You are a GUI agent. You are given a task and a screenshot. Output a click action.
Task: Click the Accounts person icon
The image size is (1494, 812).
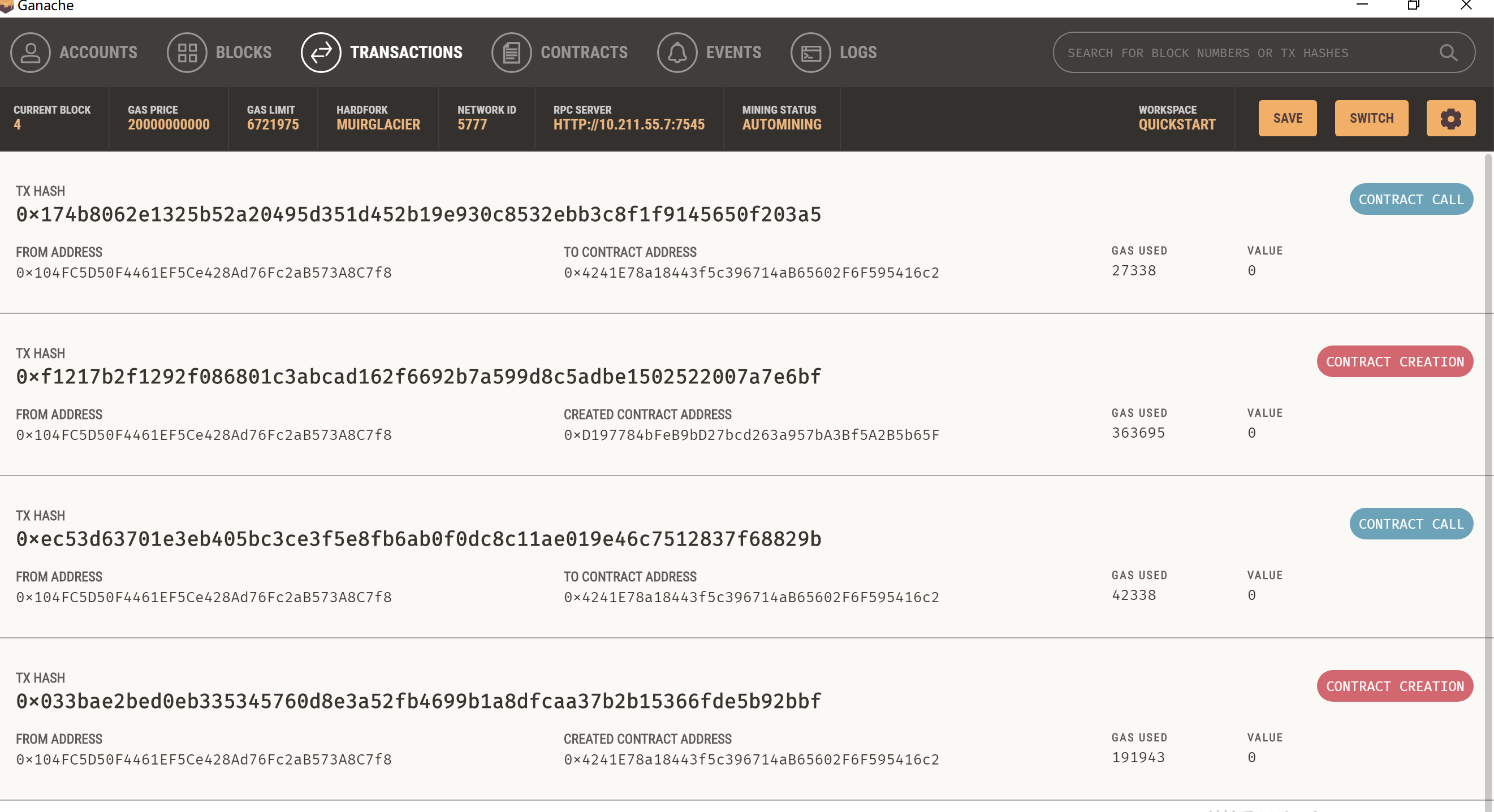pos(30,53)
